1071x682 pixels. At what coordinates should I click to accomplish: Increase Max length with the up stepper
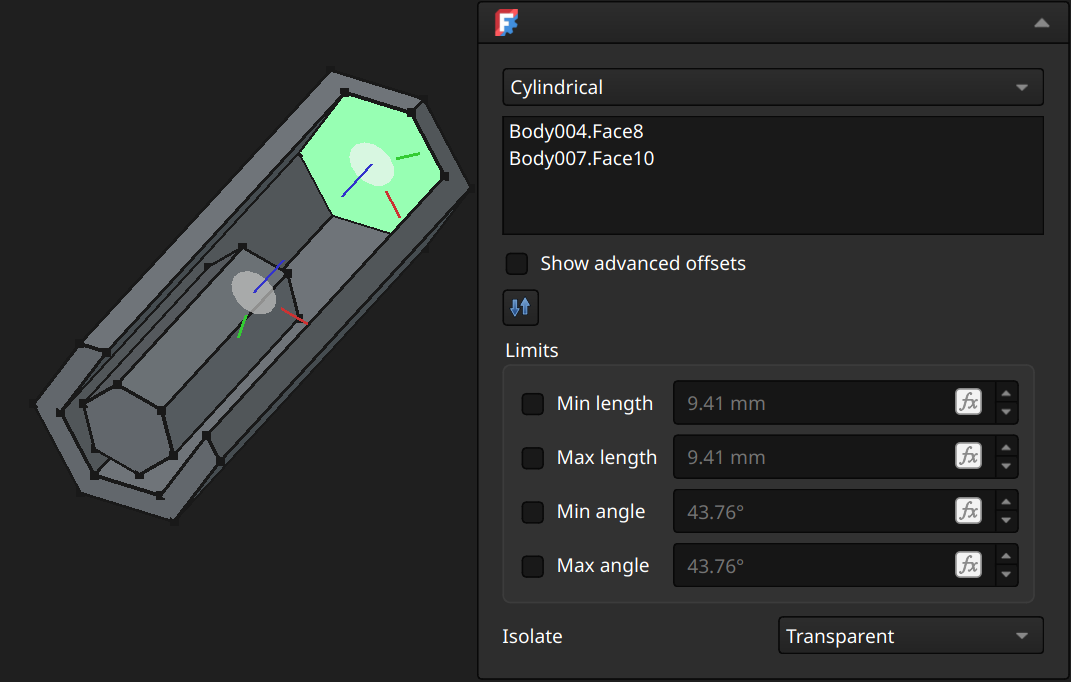click(1006, 448)
